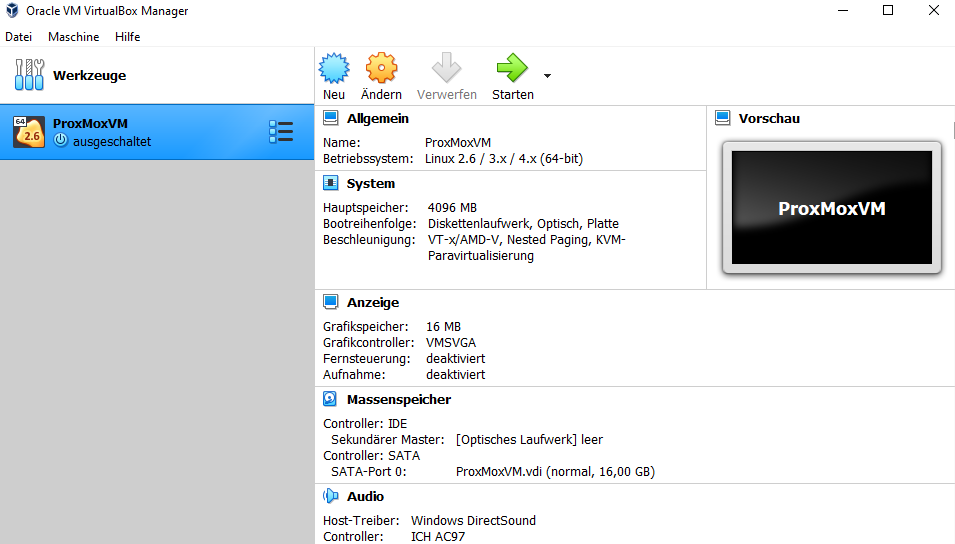This screenshot has height=544, width=955.
Task: Click the Controller: IDE line
Action: point(365,423)
